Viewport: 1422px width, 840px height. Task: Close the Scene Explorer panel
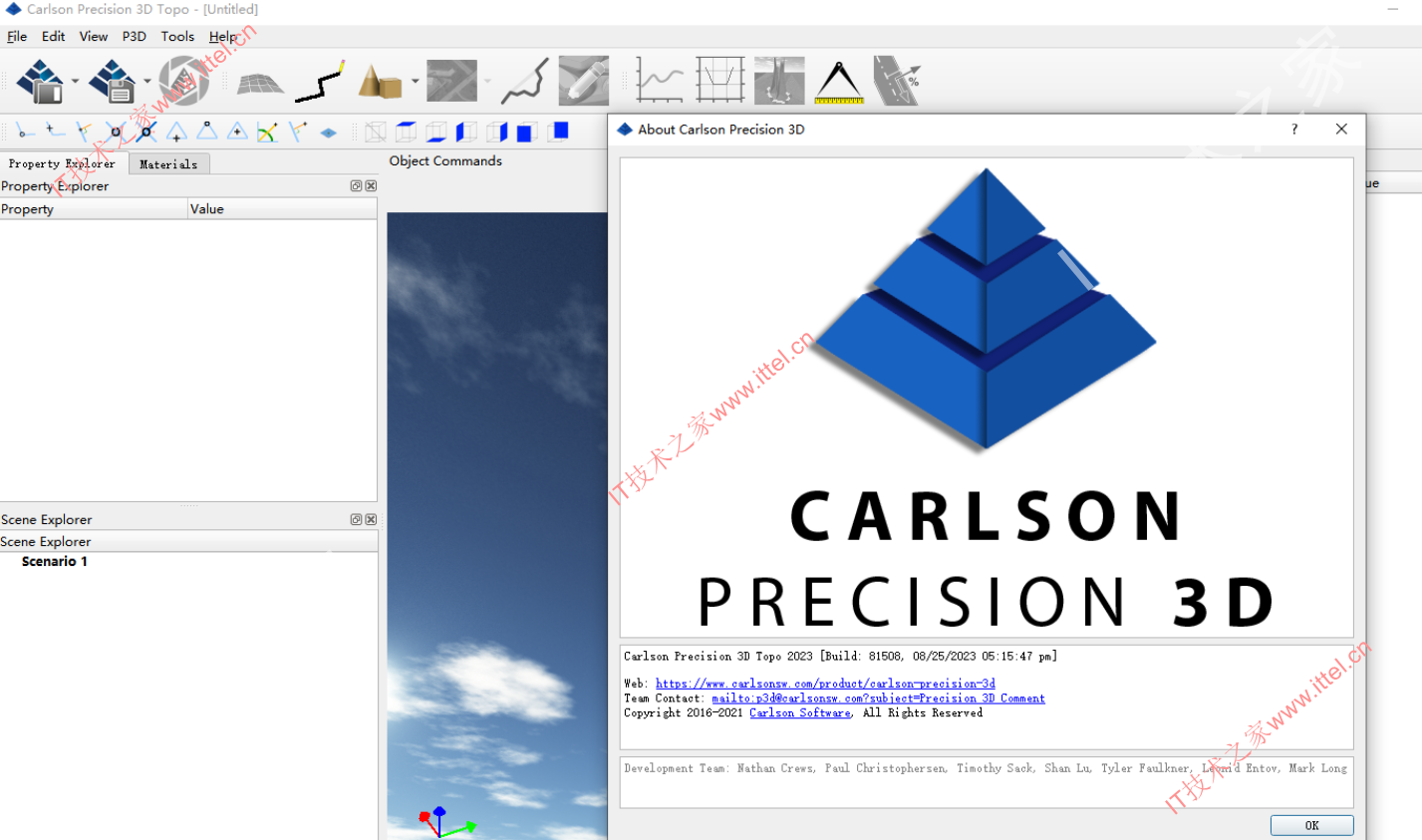tap(371, 519)
